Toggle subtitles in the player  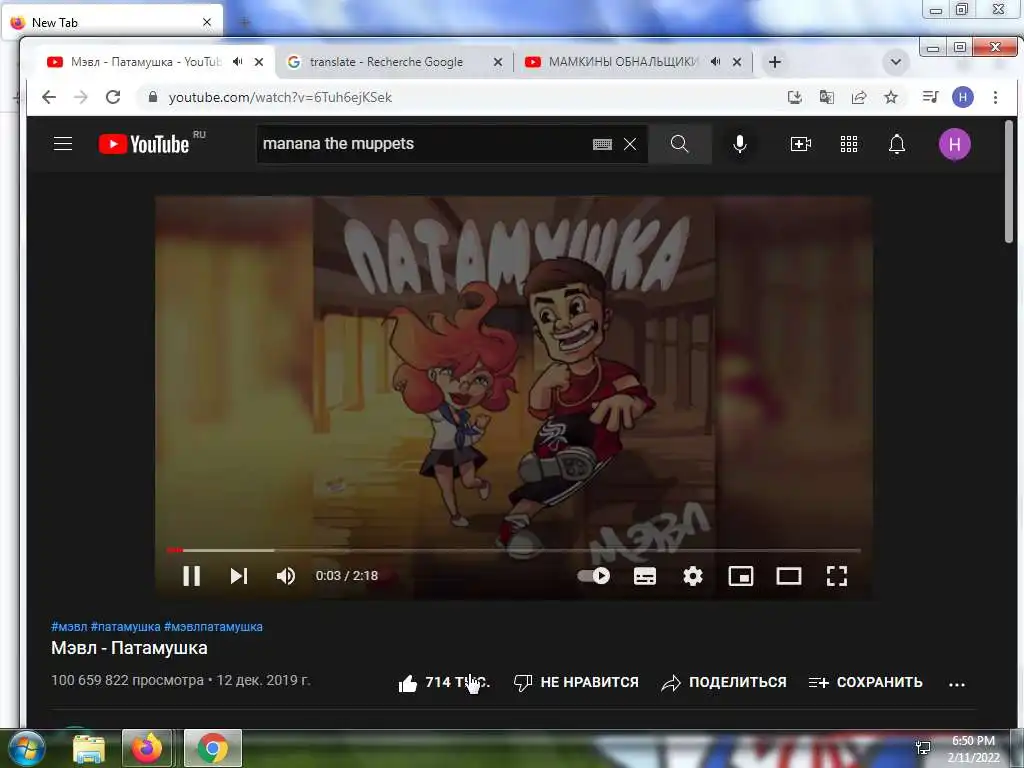pos(645,575)
